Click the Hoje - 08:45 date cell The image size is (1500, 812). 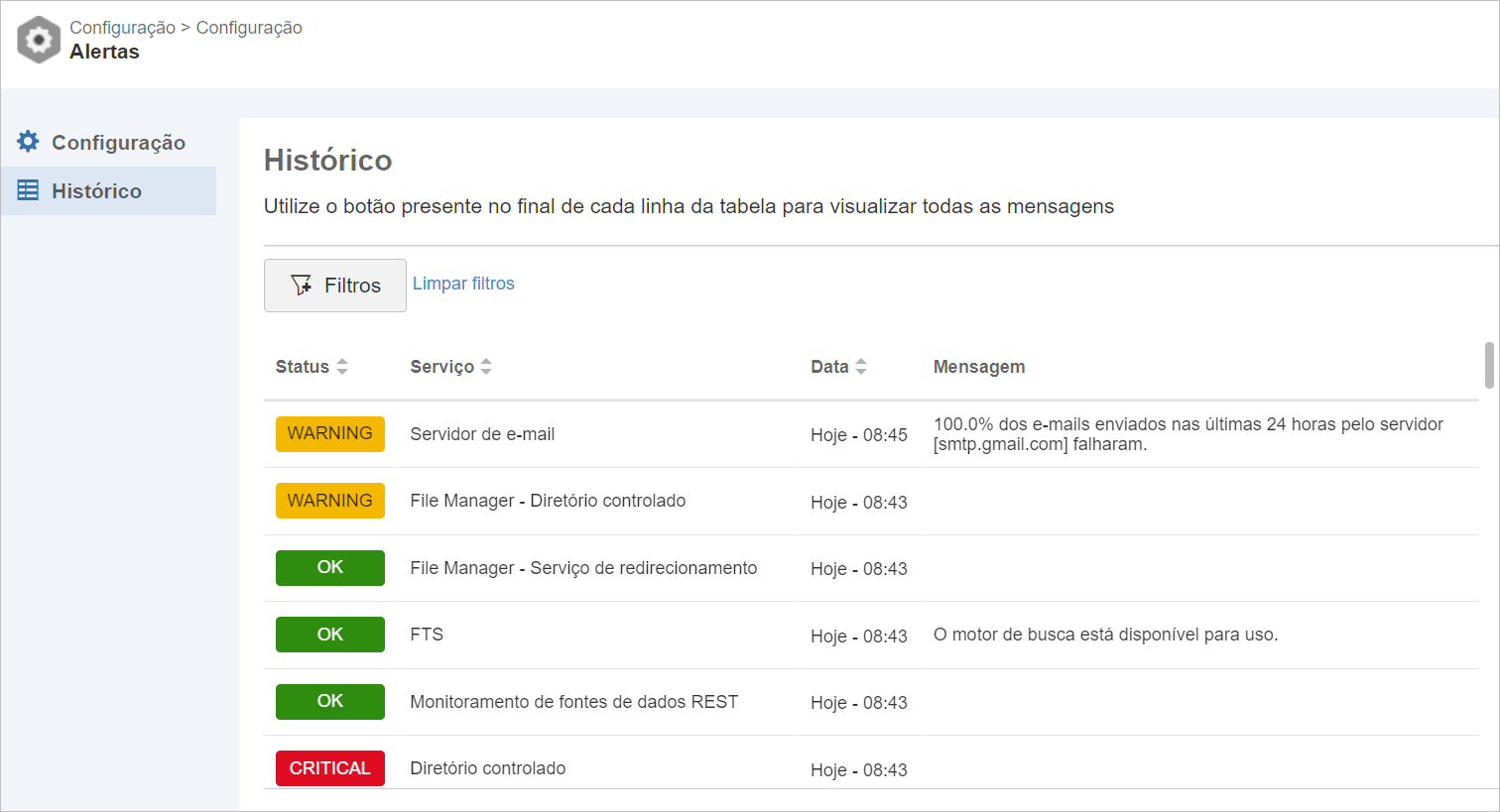coord(859,435)
